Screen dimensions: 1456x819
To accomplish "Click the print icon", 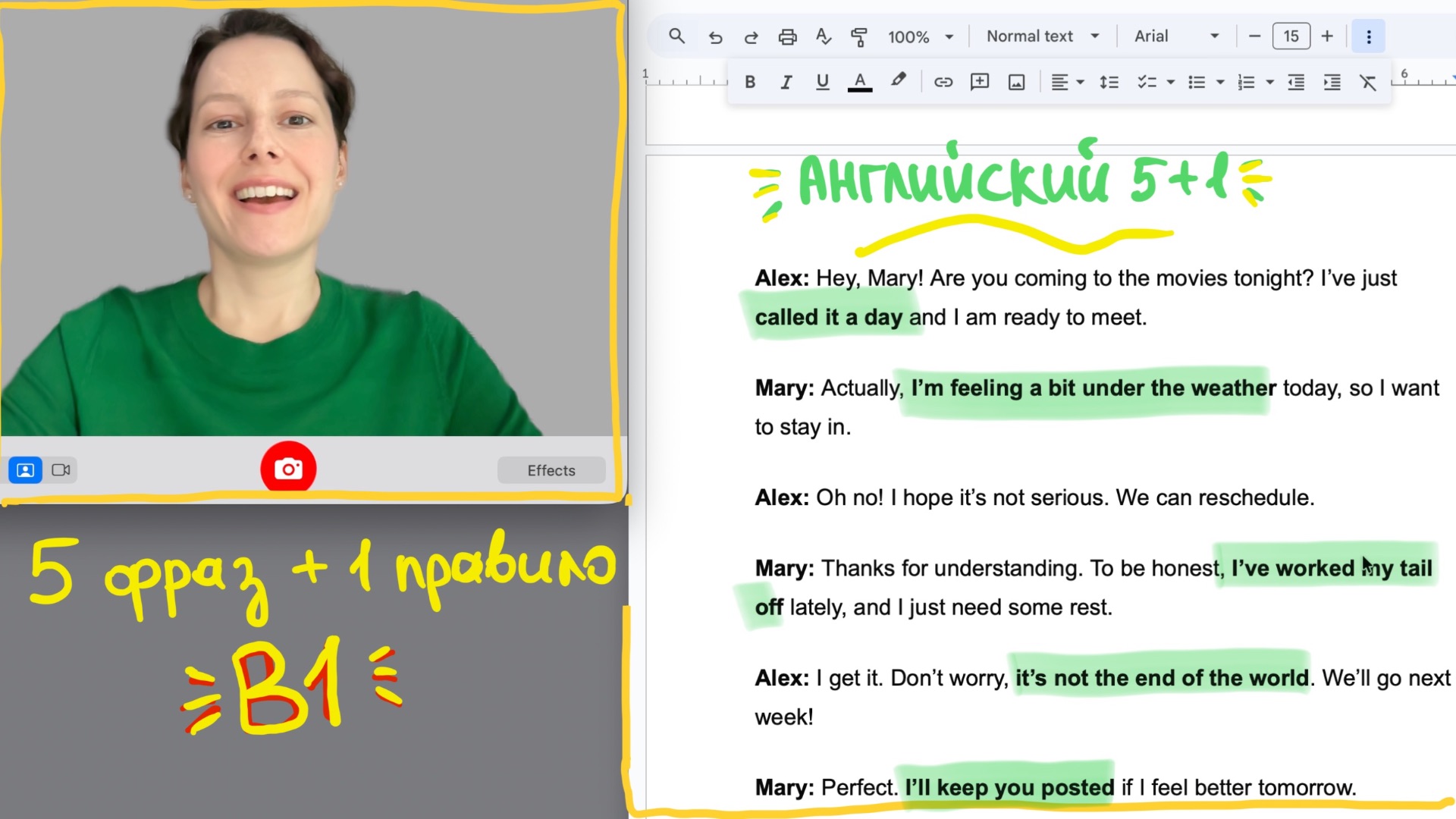I will click(x=788, y=36).
